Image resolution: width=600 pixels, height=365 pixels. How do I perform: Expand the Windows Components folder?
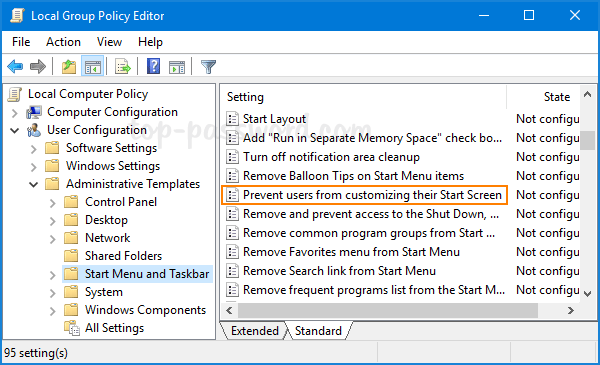(52, 311)
